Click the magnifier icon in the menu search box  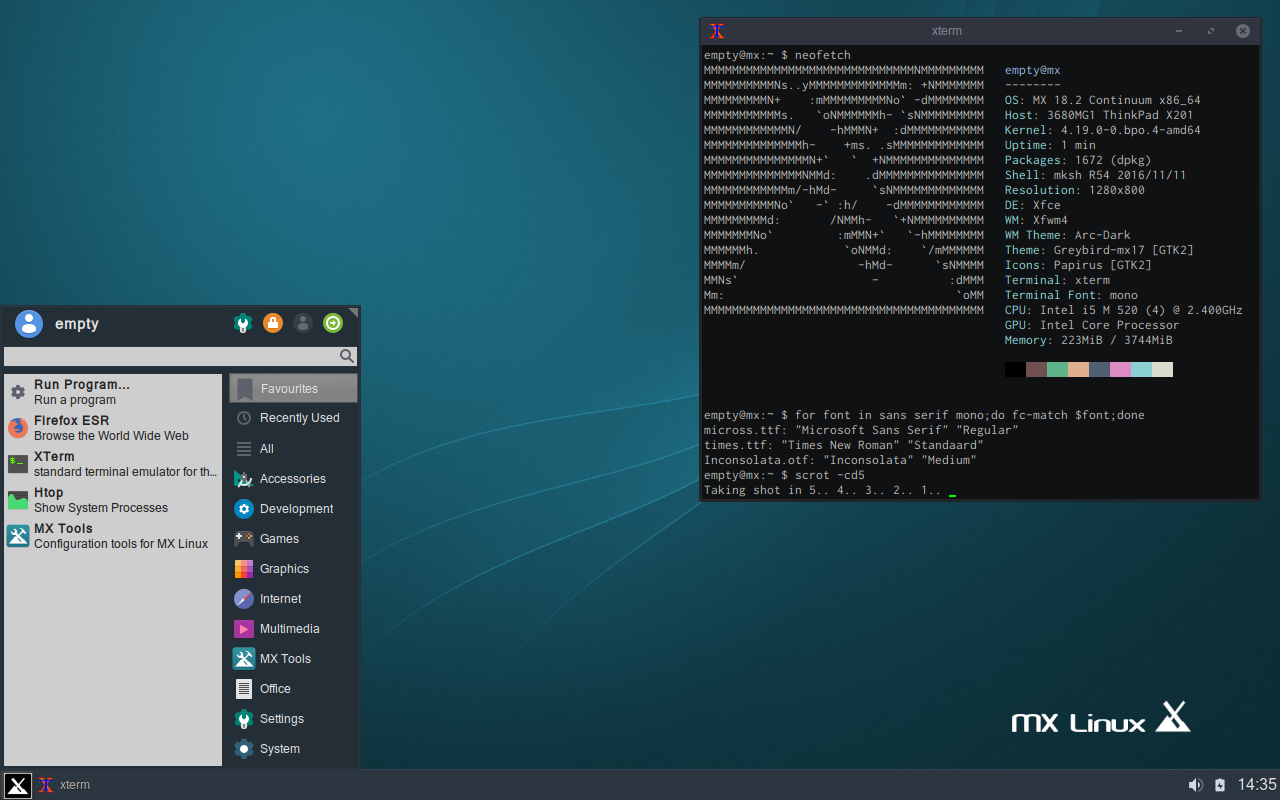(346, 356)
